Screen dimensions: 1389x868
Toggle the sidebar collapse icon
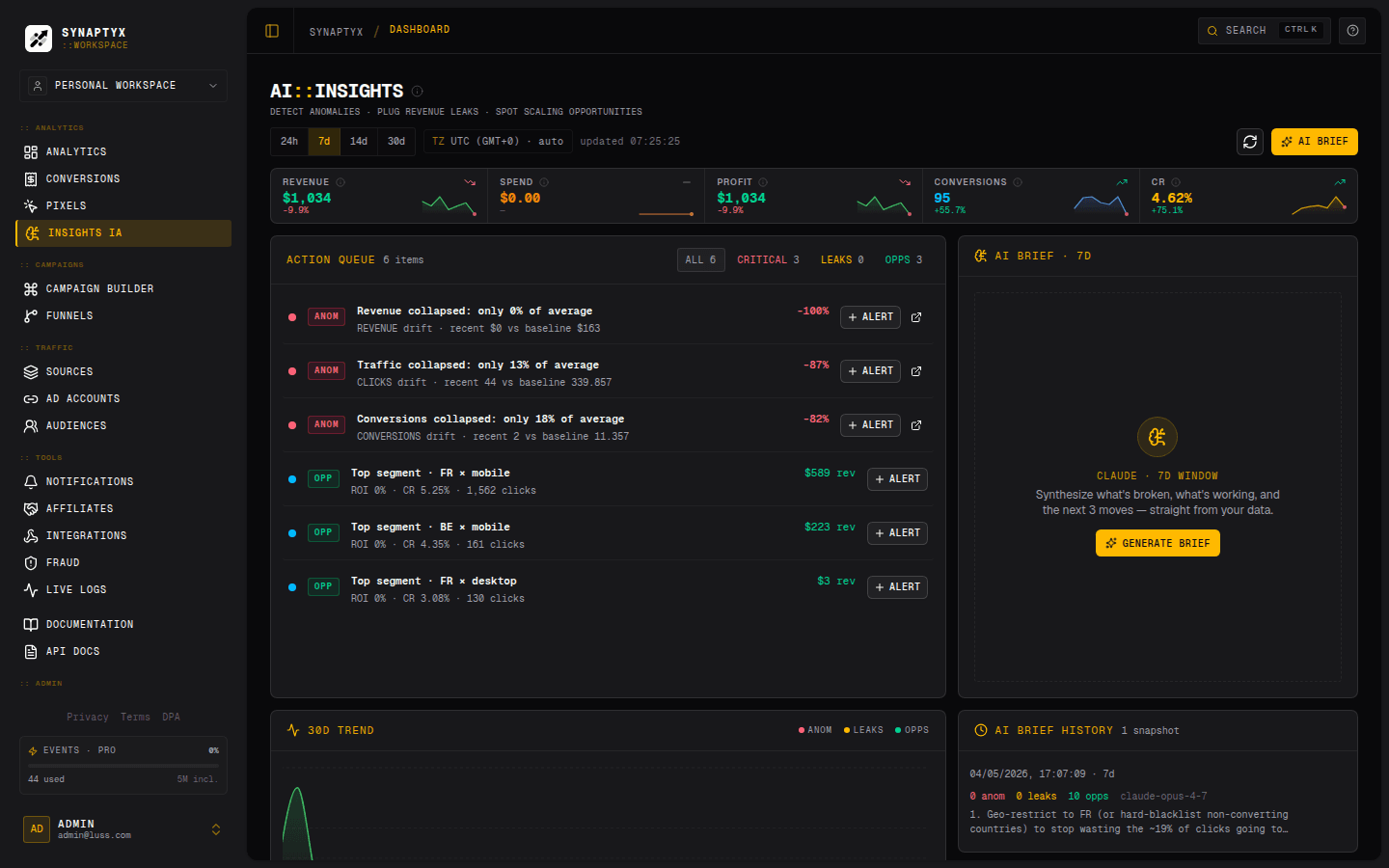pyautogui.click(x=272, y=31)
